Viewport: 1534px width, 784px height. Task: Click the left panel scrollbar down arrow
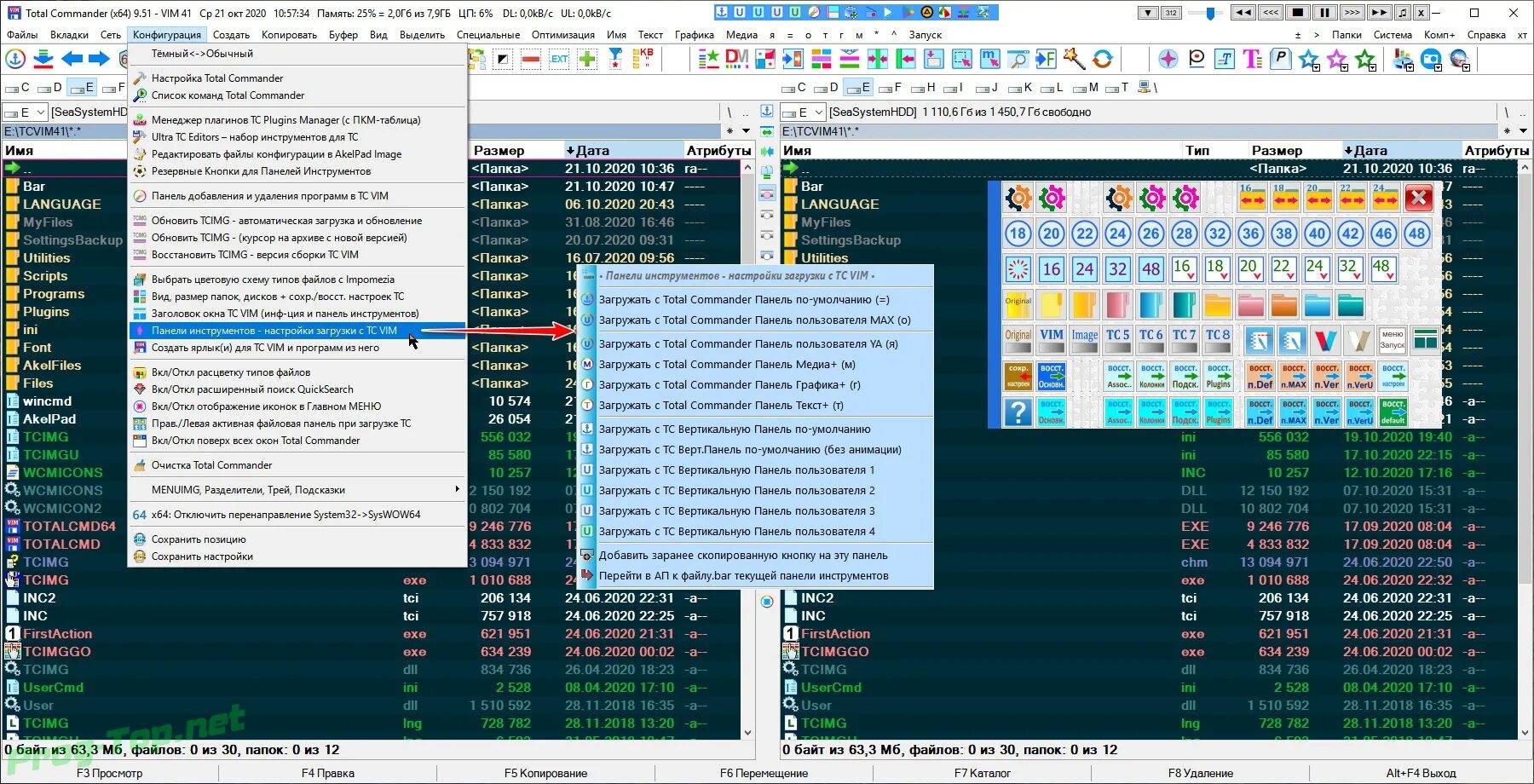click(x=748, y=733)
